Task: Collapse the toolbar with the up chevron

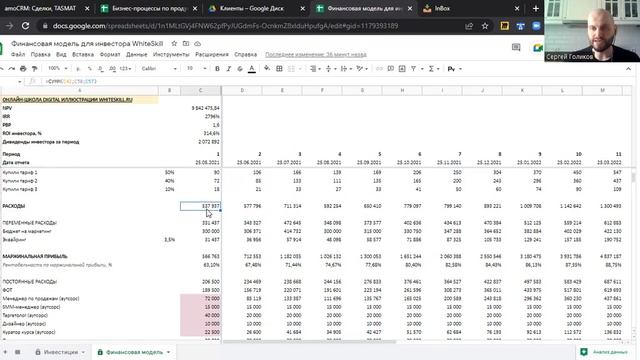Action: click(x=628, y=69)
